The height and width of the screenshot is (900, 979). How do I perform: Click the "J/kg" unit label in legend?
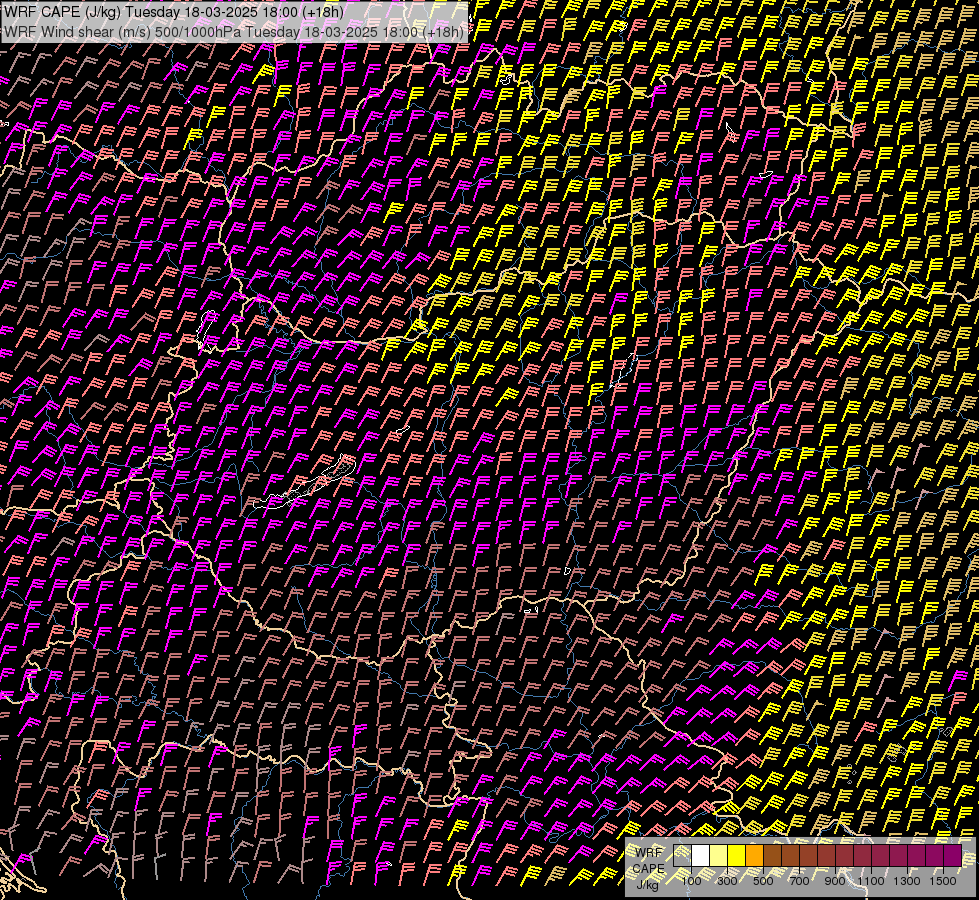648,886
